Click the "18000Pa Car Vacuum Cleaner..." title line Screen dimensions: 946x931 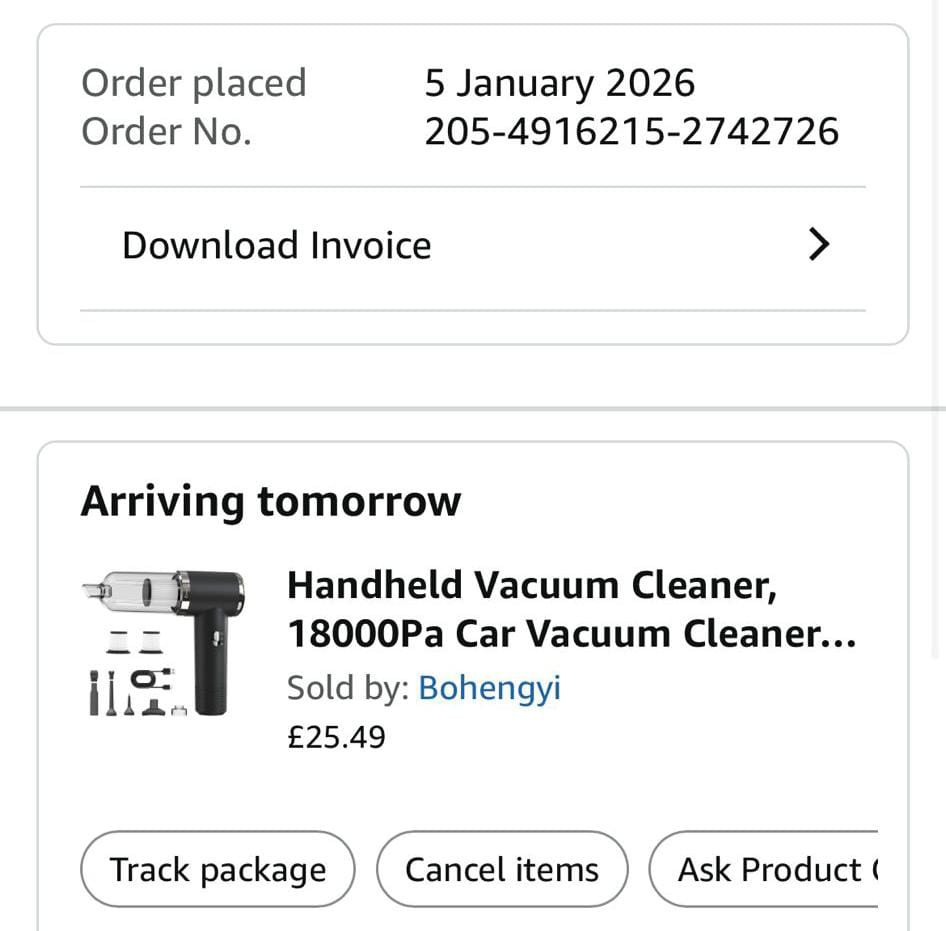coord(570,634)
